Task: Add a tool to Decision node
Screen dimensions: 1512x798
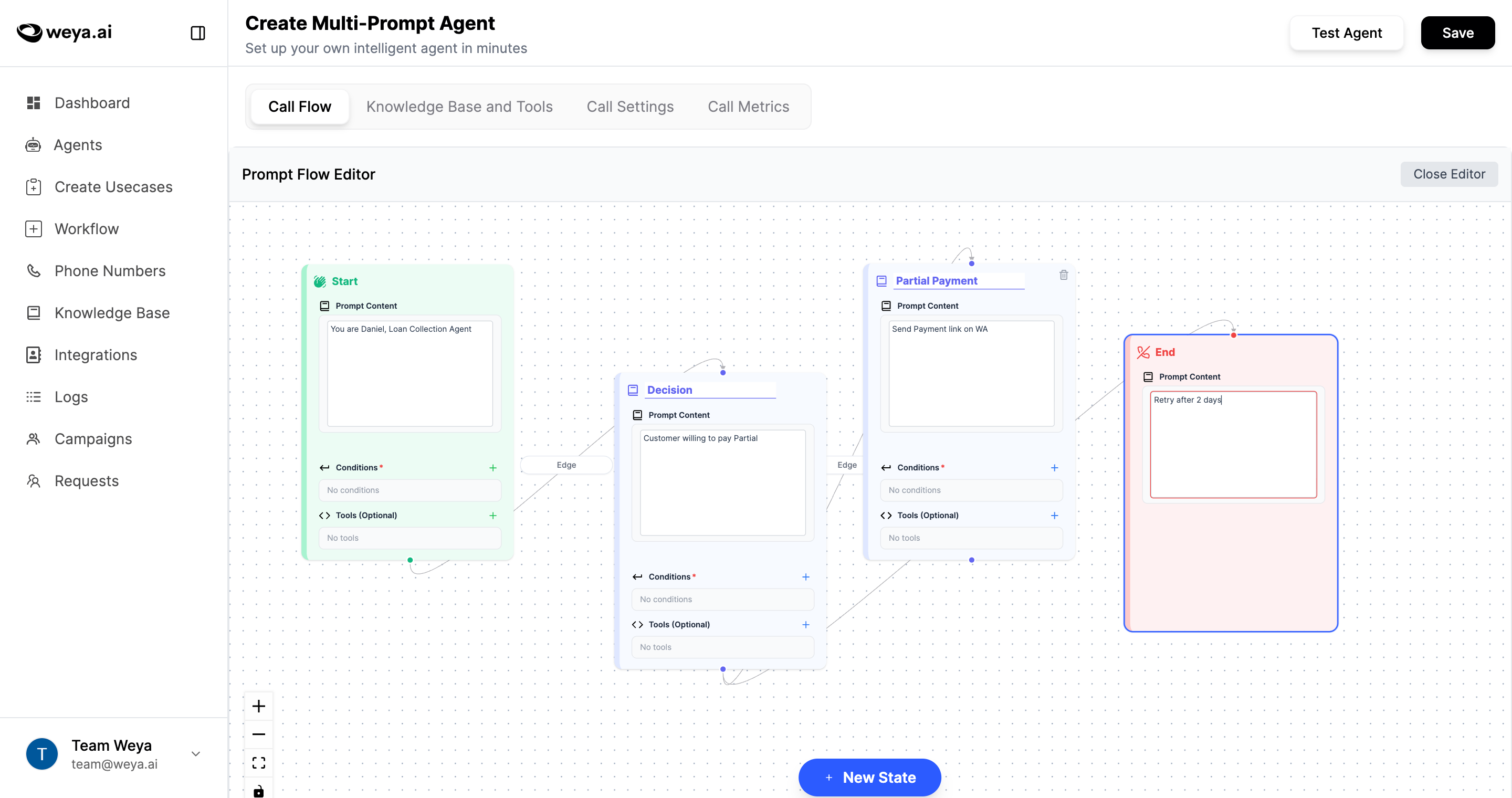Action: coord(805,624)
